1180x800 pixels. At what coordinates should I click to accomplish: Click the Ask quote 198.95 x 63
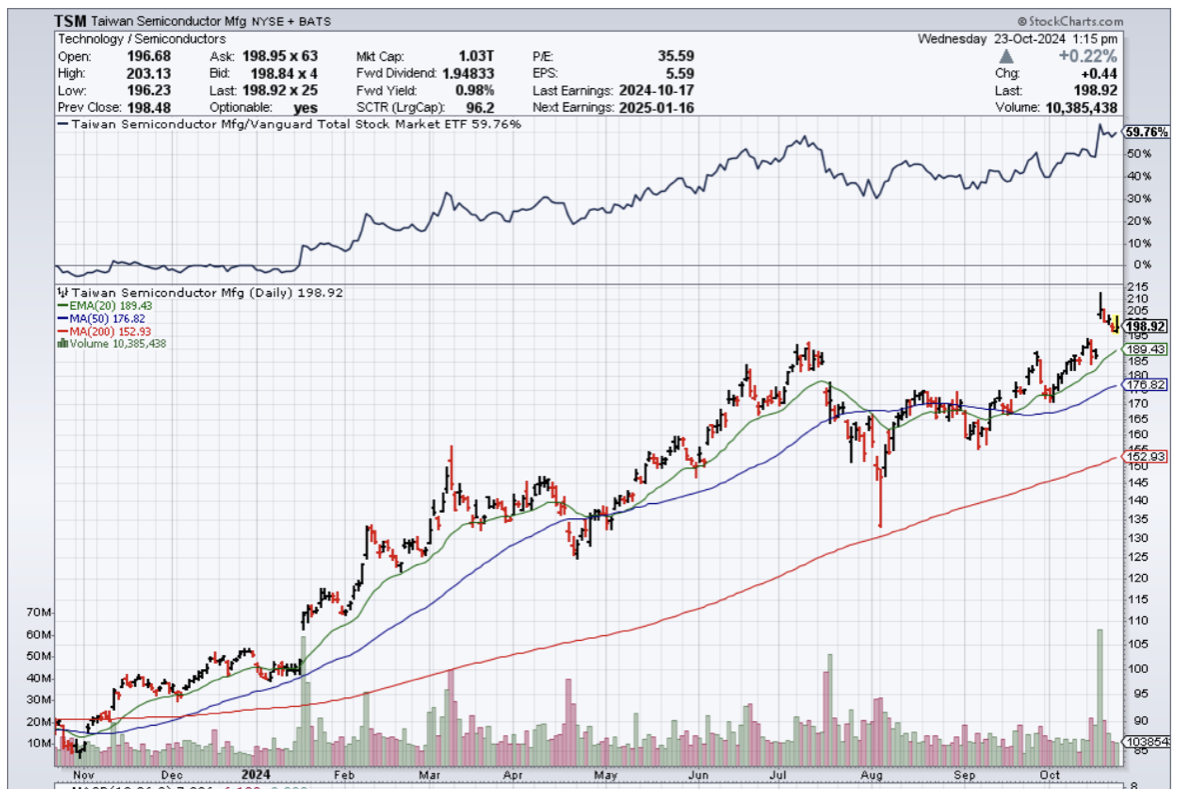point(280,56)
